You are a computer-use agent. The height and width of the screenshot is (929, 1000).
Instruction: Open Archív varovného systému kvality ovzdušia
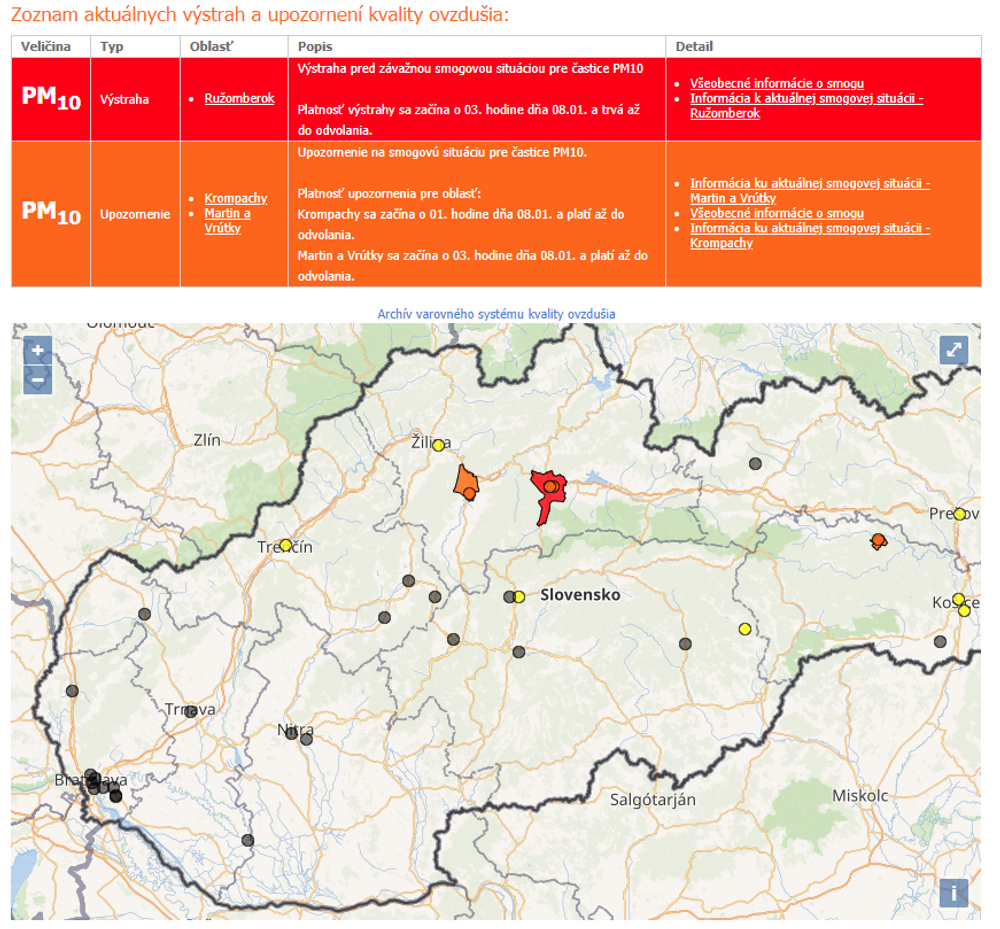coord(496,314)
